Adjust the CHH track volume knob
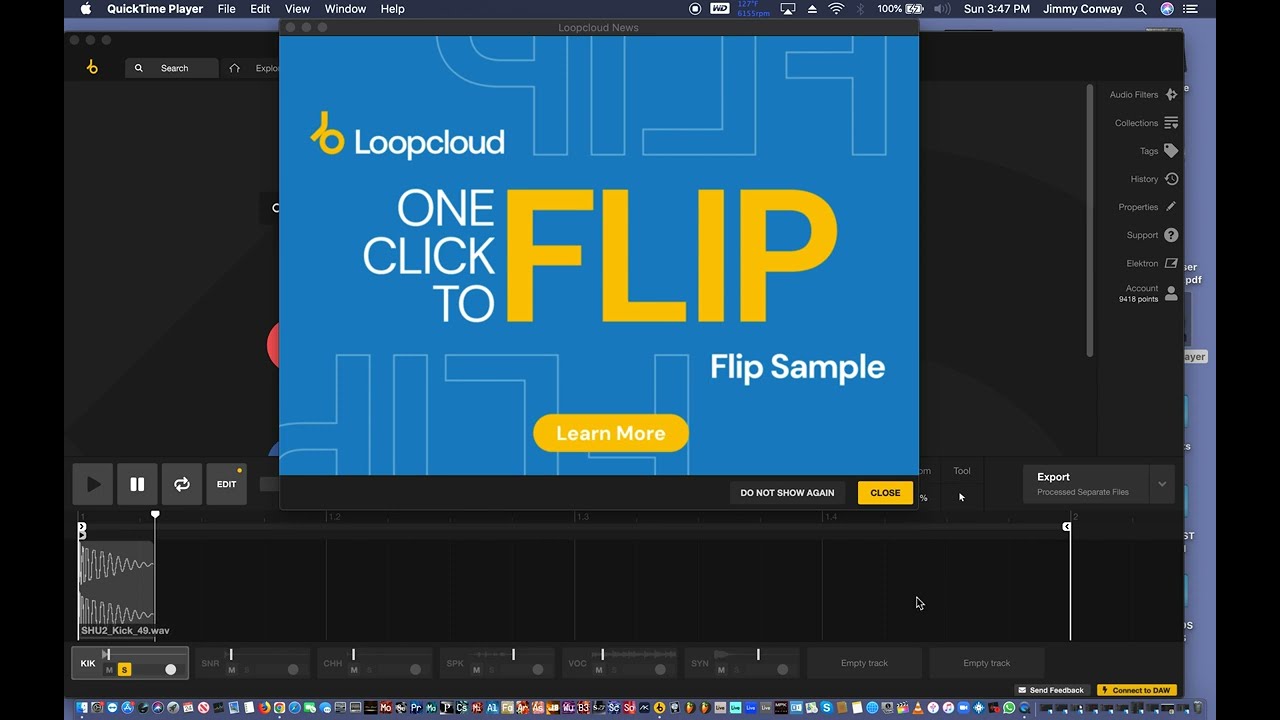The width and height of the screenshot is (1280, 720). coord(415,670)
